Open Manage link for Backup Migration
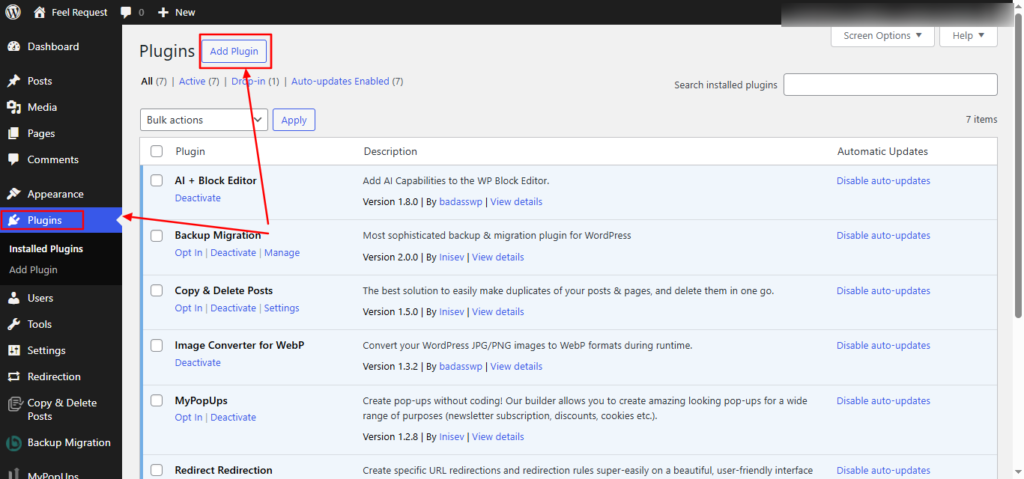1024x479 pixels. (x=282, y=253)
